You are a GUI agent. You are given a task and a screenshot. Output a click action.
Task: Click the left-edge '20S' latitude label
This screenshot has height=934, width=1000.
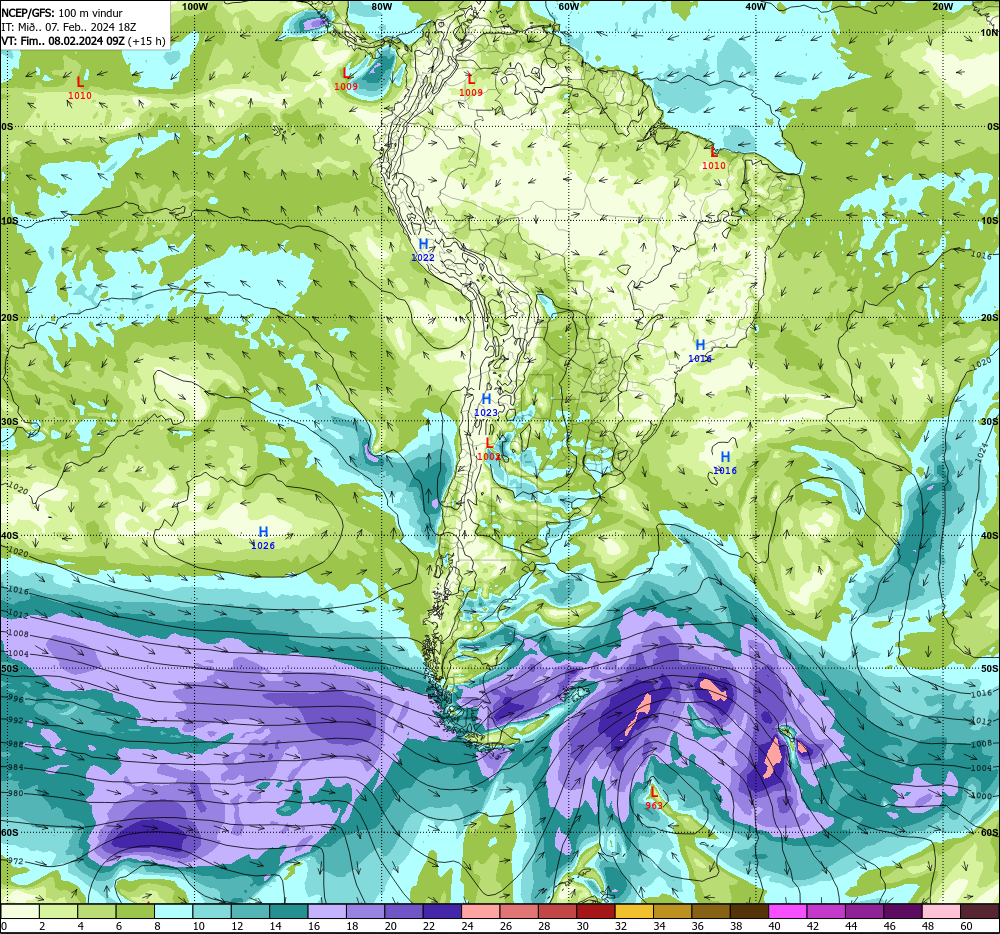(9, 317)
